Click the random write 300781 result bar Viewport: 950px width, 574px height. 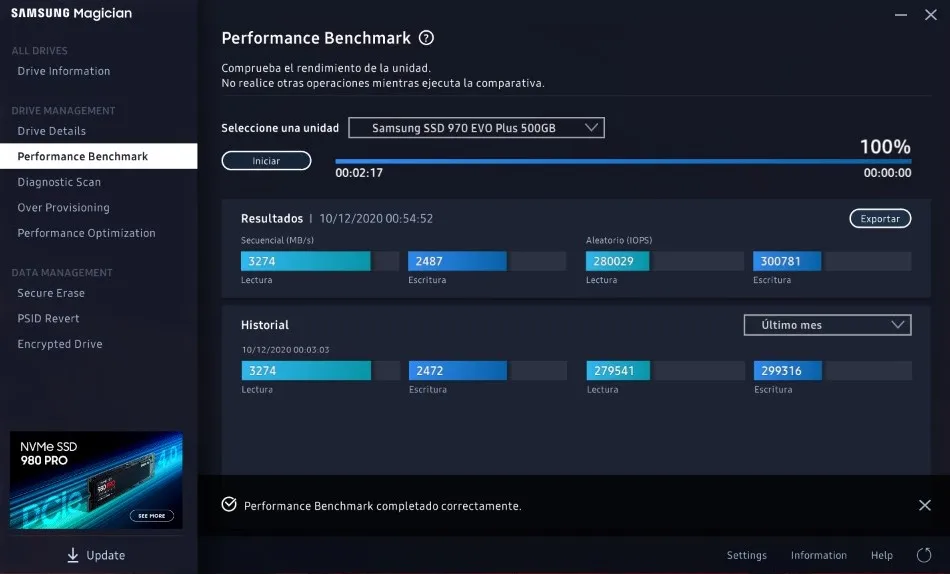click(832, 261)
